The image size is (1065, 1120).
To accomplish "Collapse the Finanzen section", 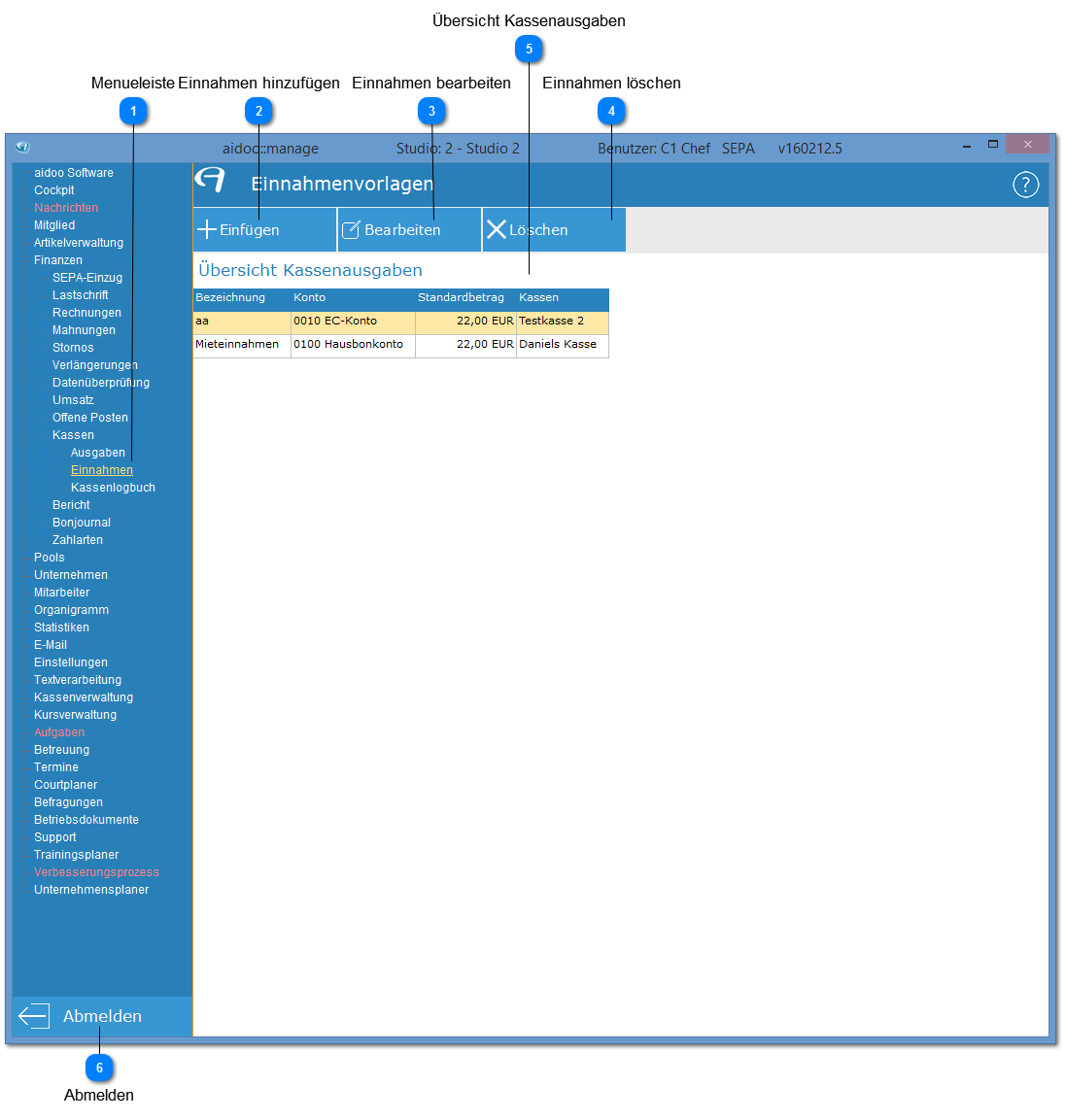I will 58,260.
